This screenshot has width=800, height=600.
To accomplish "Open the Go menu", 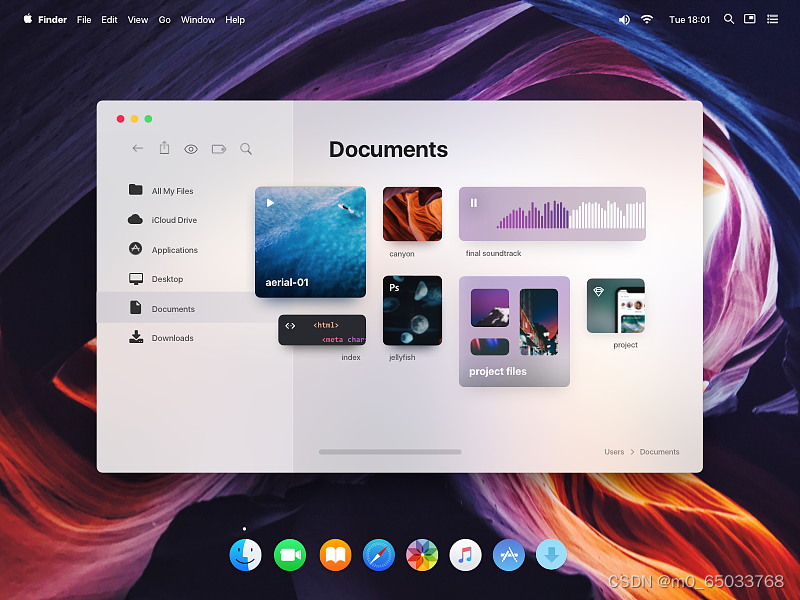I will (x=164, y=19).
